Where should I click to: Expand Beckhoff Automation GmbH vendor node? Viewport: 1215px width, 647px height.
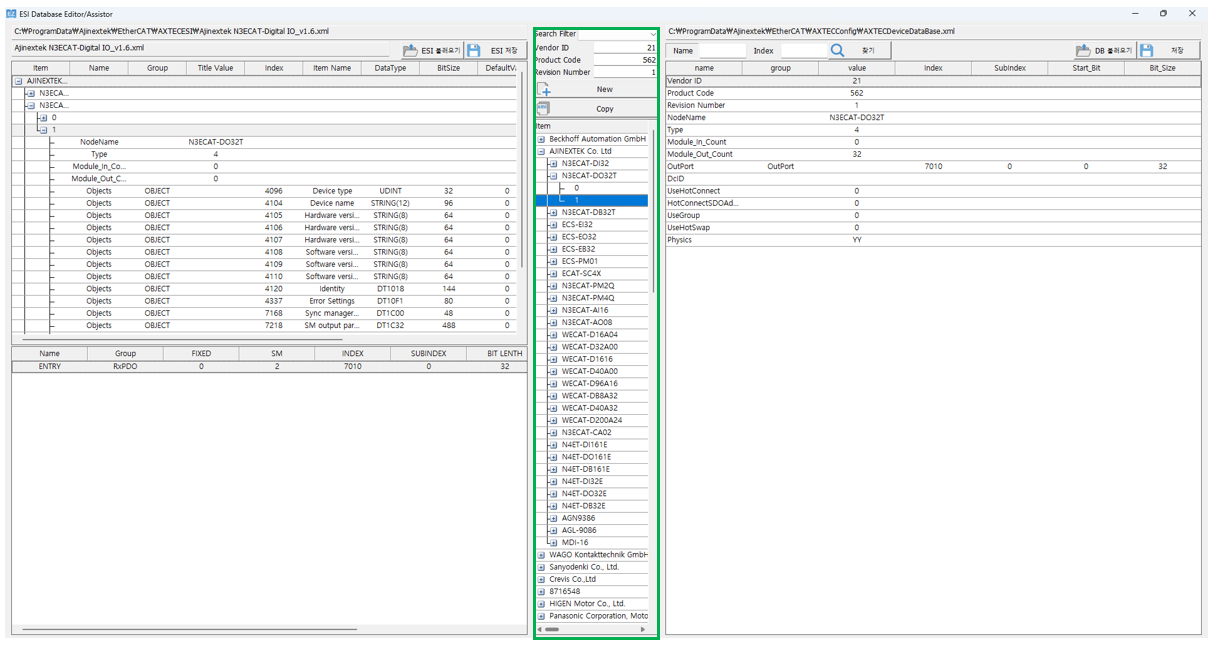click(541, 139)
